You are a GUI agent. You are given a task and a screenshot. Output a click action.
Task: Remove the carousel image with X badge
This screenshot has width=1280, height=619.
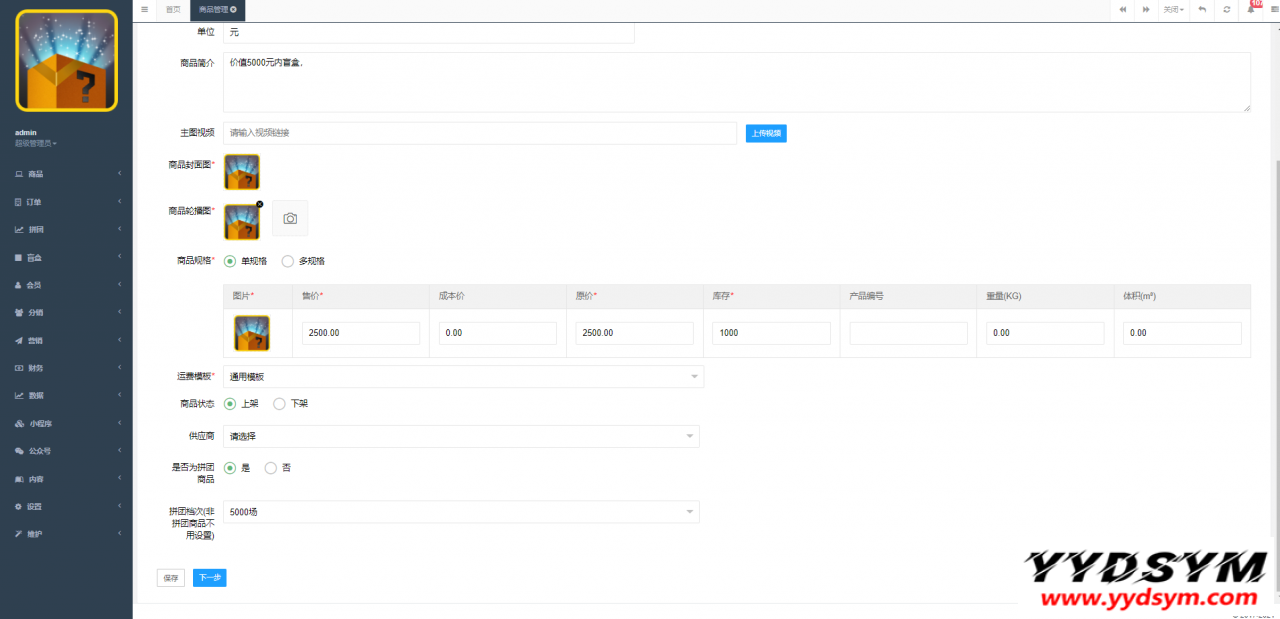click(260, 204)
